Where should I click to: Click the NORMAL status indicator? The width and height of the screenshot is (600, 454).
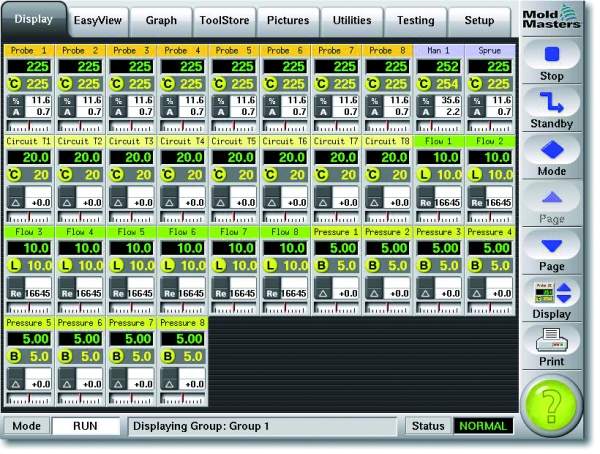(484, 426)
